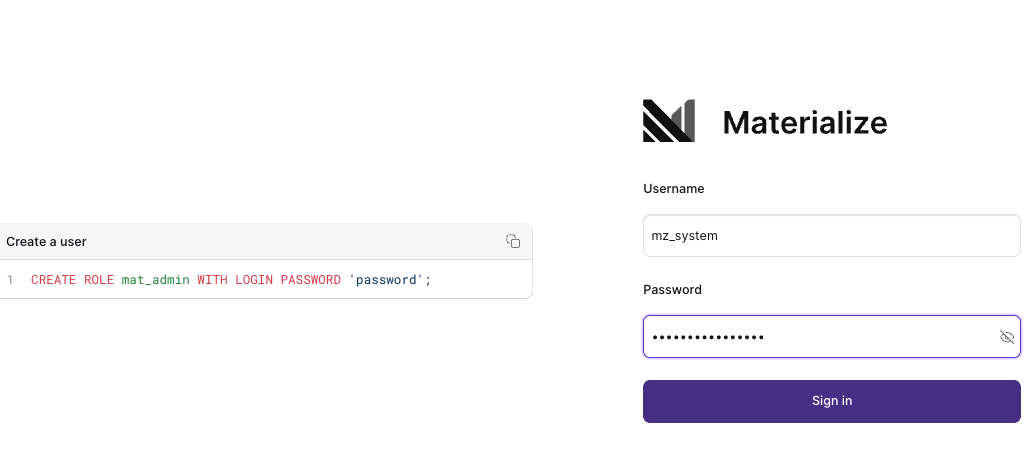This screenshot has width=1036, height=456.
Task: Toggle password visibility eye icon
Action: click(x=1007, y=337)
